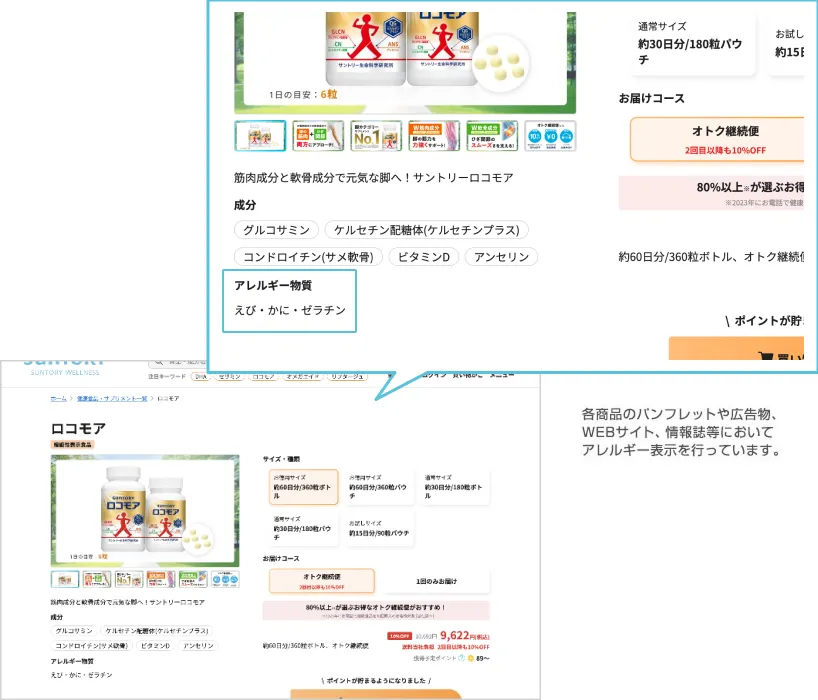This screenshot has height=700, width=818.
Task: Select last blue-circles thumbnail on small page gallery
Action: click(225, 579)
